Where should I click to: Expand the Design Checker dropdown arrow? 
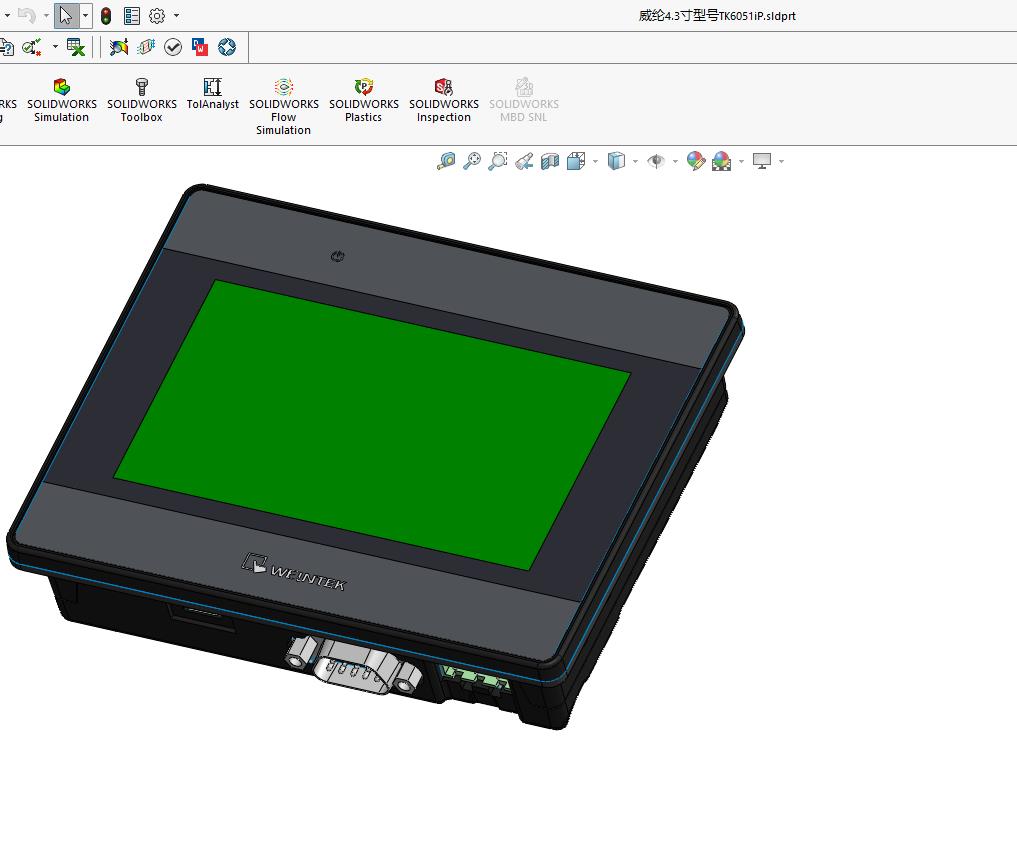pos(55,47)
